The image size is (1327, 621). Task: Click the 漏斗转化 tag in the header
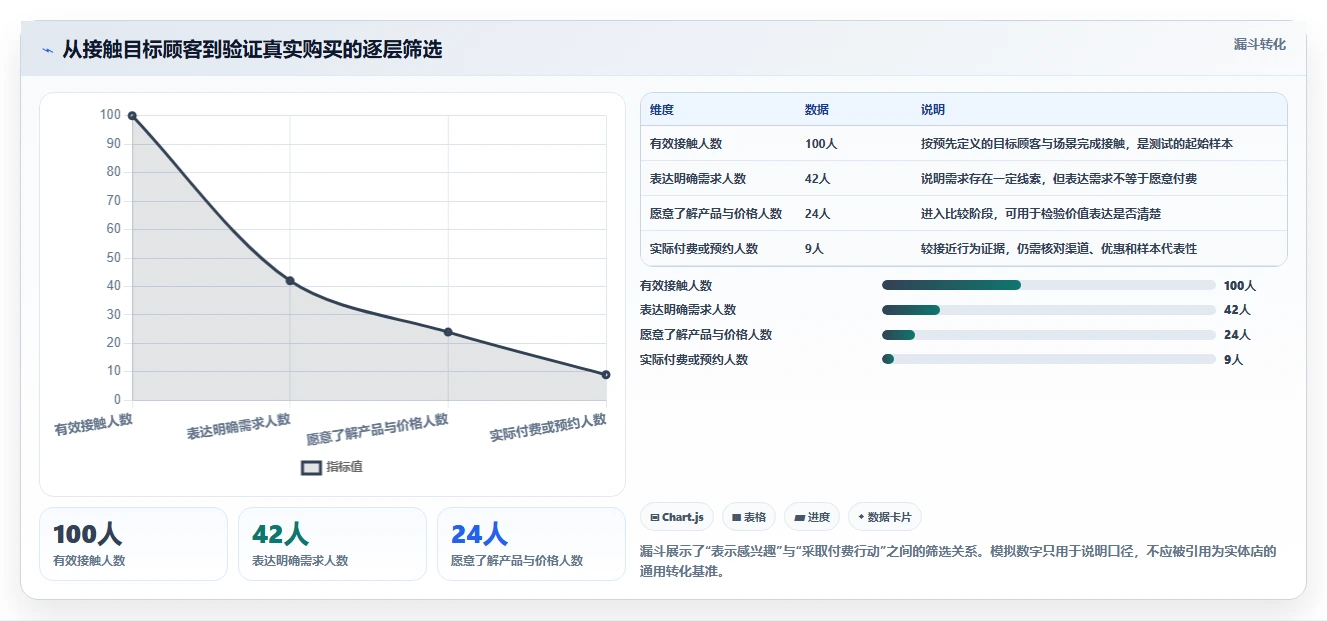tap(1259, 44)
